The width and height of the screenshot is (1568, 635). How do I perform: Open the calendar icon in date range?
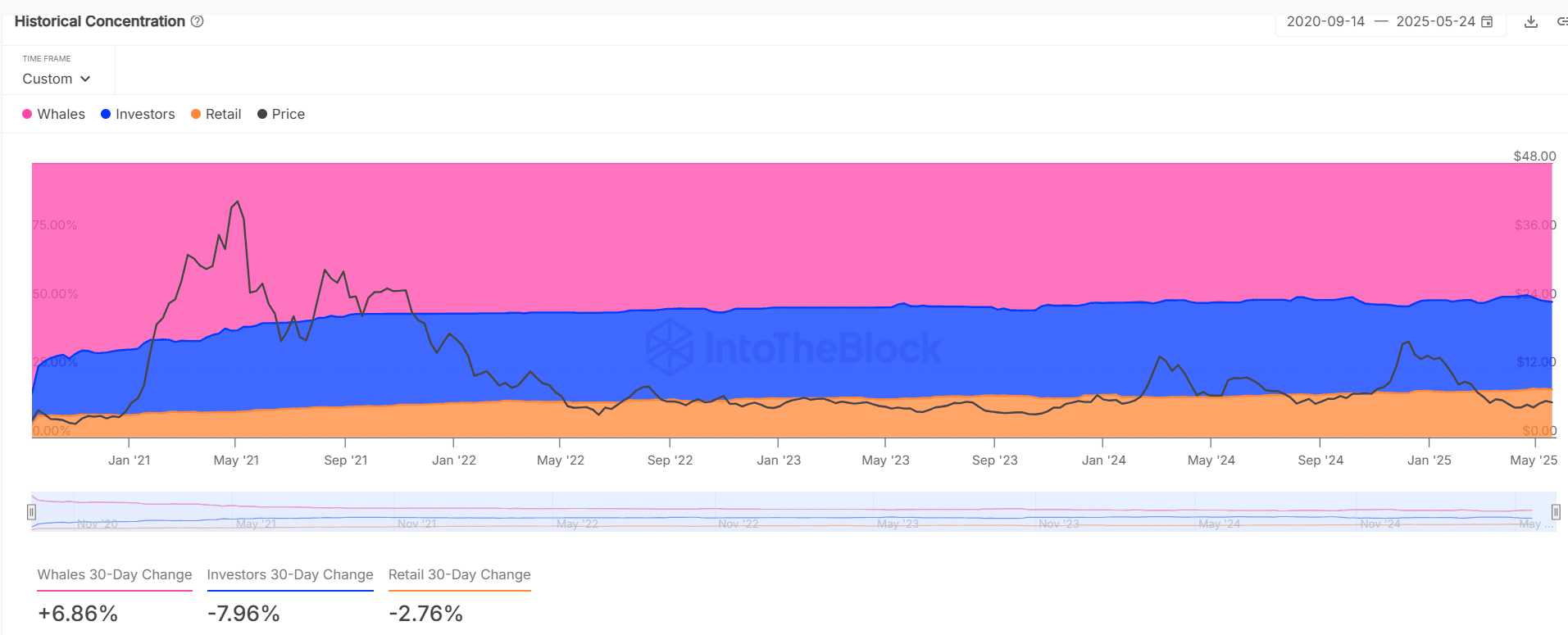click(x=1487, y=21)
